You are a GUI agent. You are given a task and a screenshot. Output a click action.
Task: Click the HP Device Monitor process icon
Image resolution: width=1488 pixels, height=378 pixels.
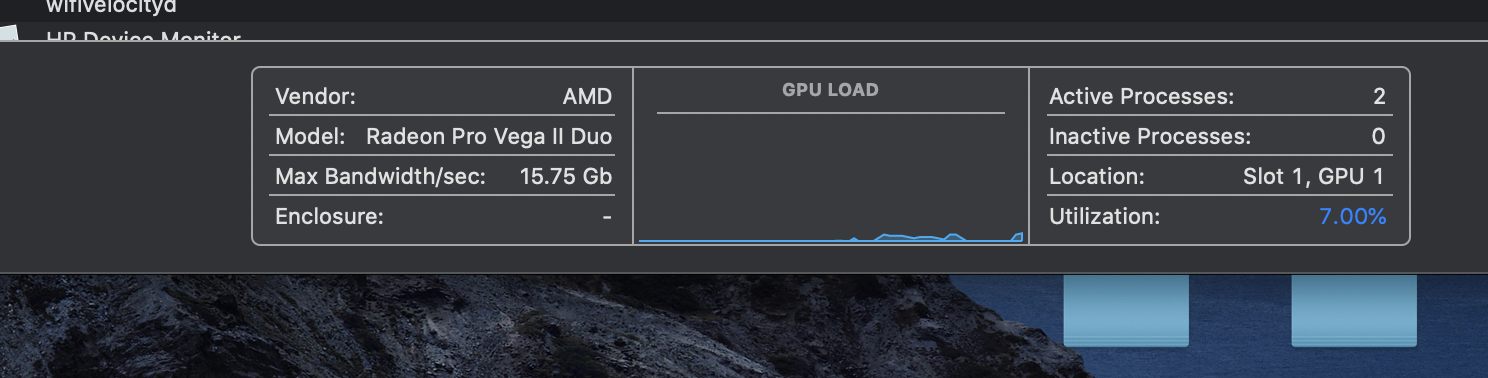pos(9,34)
